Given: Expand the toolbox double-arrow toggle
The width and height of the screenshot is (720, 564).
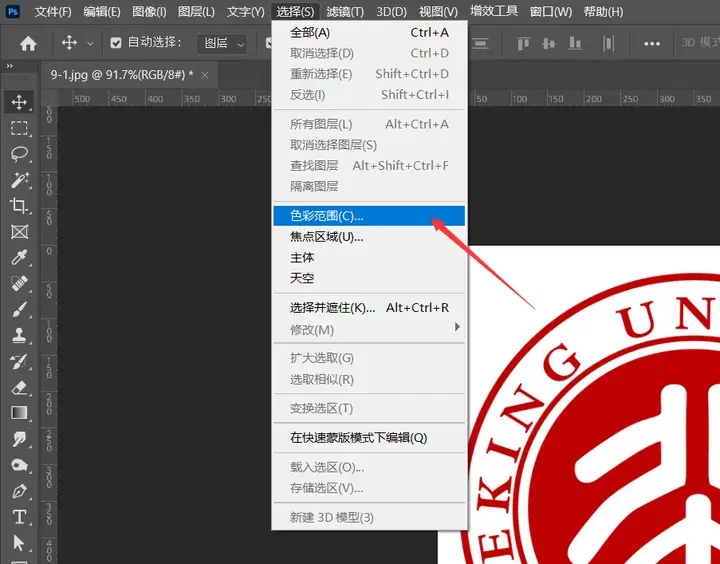Looking at the screenshot, I should pyautogui.click(x=10, y=66).
